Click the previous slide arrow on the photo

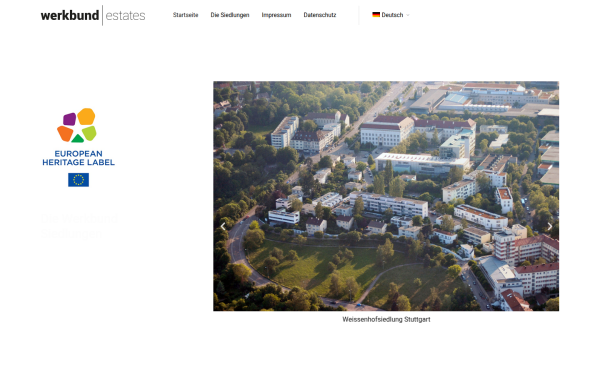pyautogui.click(x=223, y=227)
